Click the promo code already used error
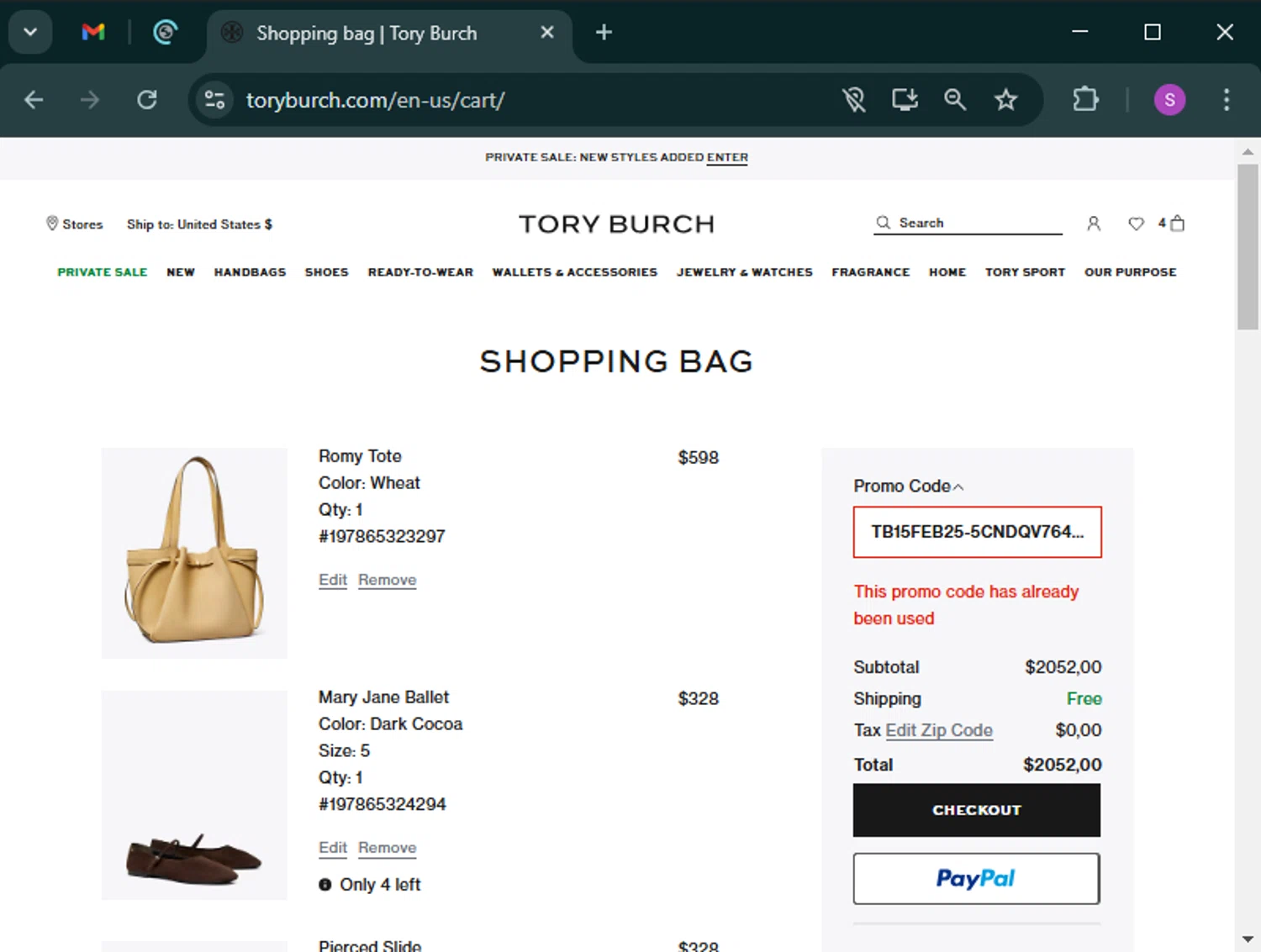1261x952 pixels. 966,605
